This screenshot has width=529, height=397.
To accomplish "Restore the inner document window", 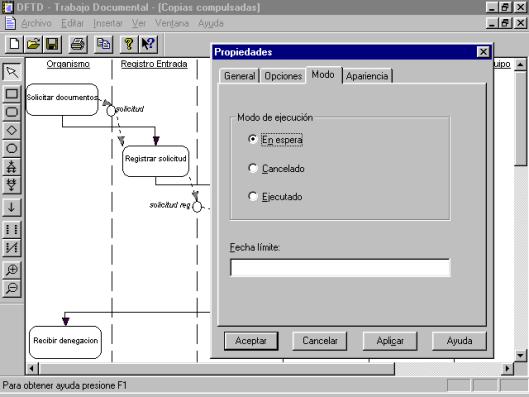I will (506, 23).
